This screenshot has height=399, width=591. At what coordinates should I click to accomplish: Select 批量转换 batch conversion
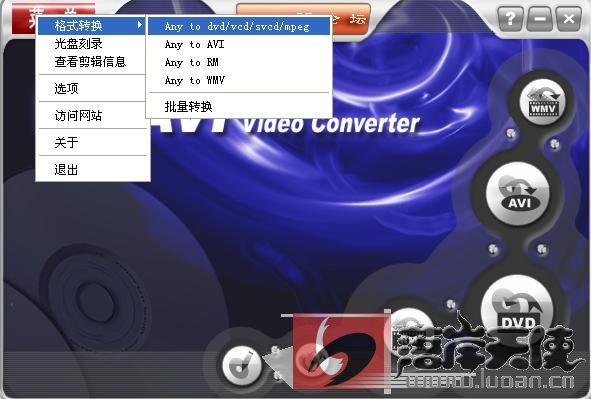click(239, 107)
